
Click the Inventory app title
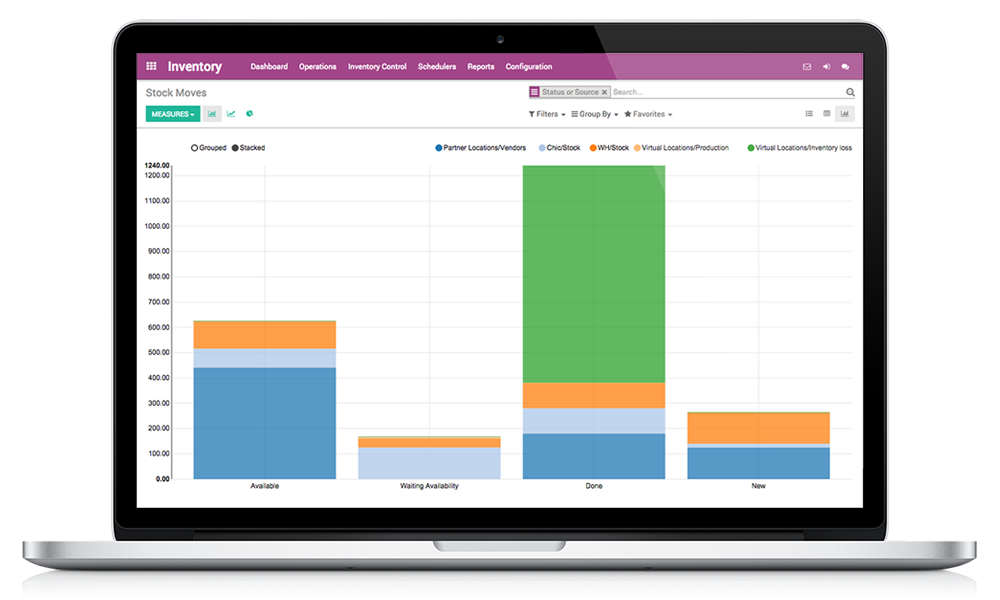tap(195, 66)
